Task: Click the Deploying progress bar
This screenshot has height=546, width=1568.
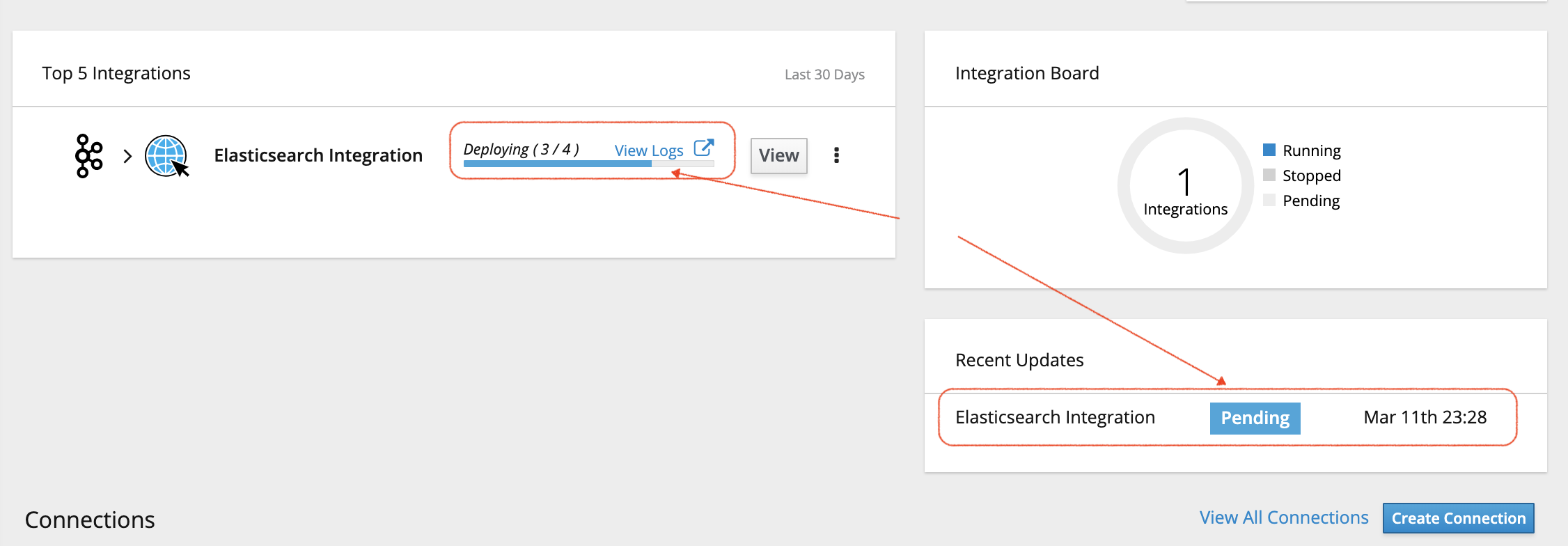Action: coord(588,164)
